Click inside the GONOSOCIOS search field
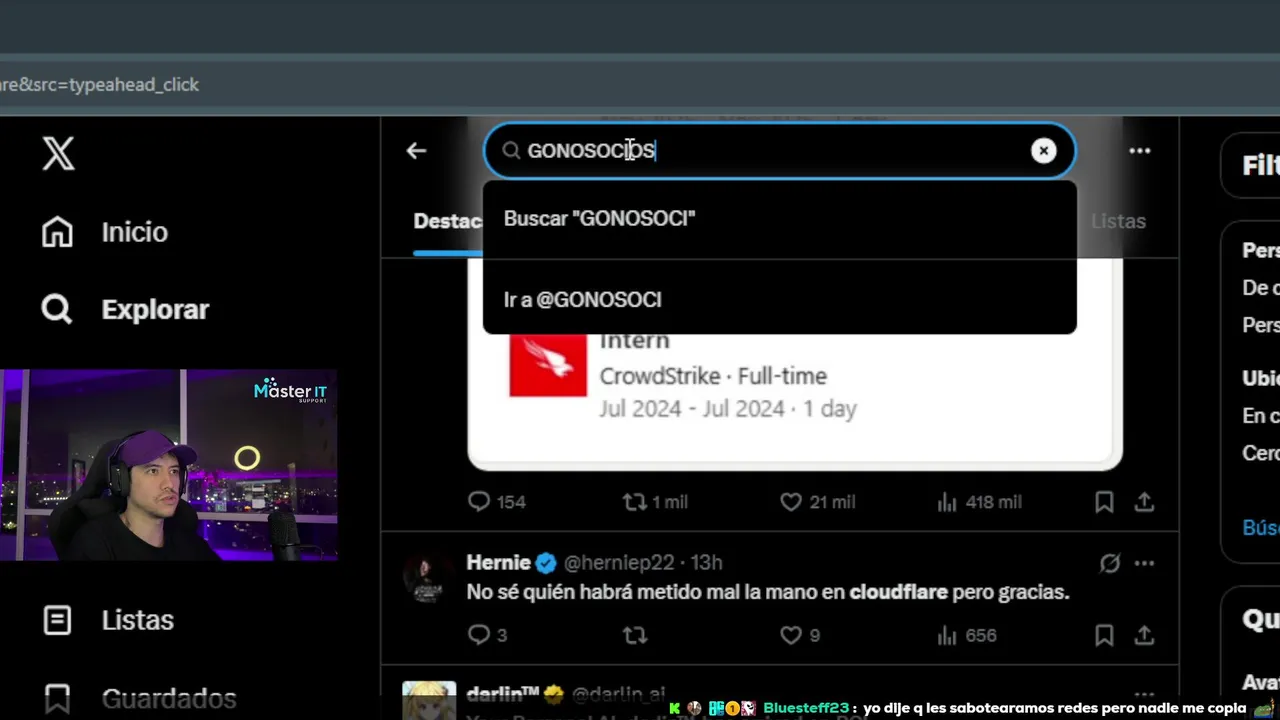Screen dimensions: 1280x720 [779, 150]
